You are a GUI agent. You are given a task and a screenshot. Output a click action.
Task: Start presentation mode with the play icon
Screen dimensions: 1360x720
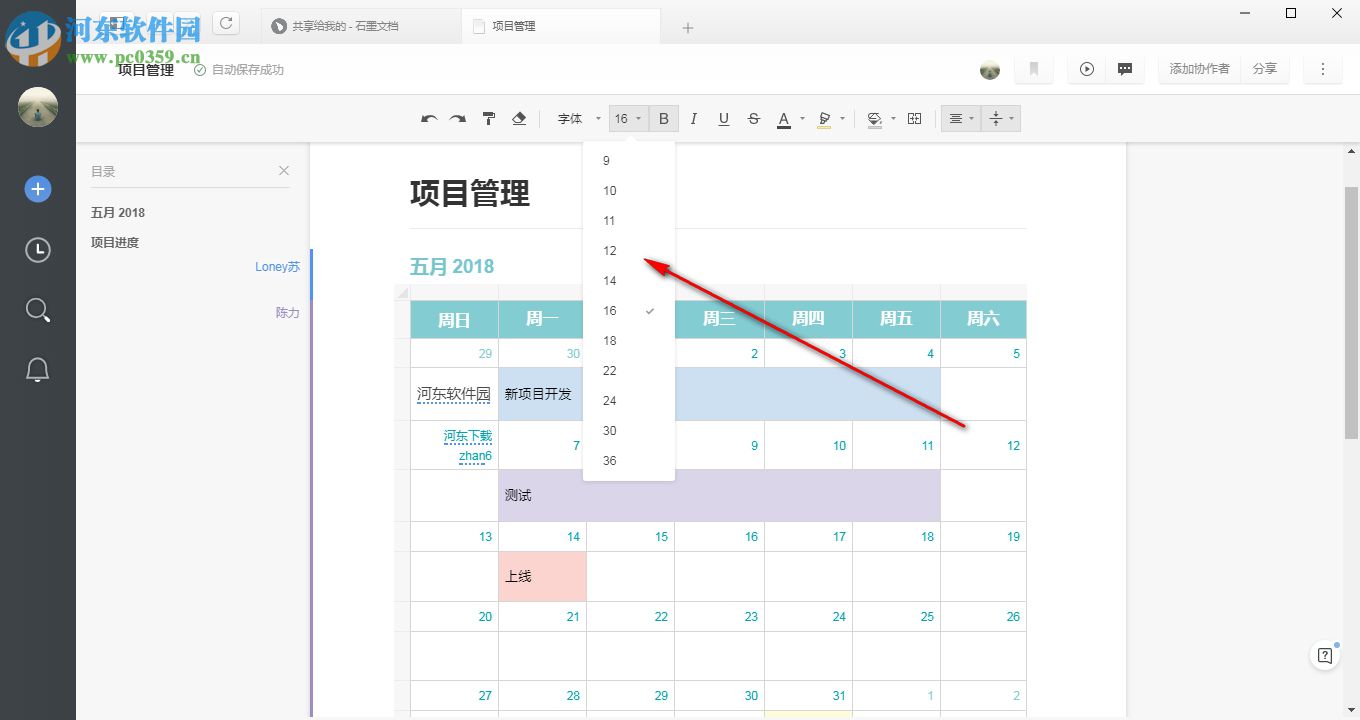[1086, 68]
